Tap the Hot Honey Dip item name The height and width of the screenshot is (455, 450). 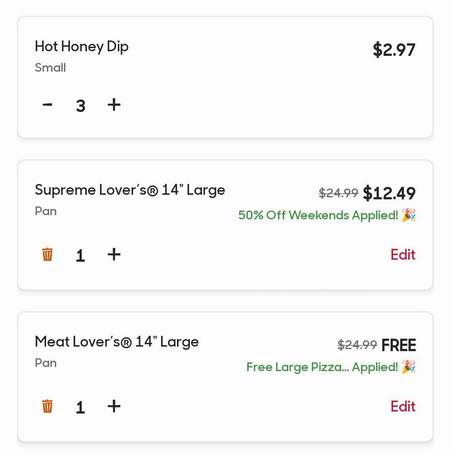point(82,47)
